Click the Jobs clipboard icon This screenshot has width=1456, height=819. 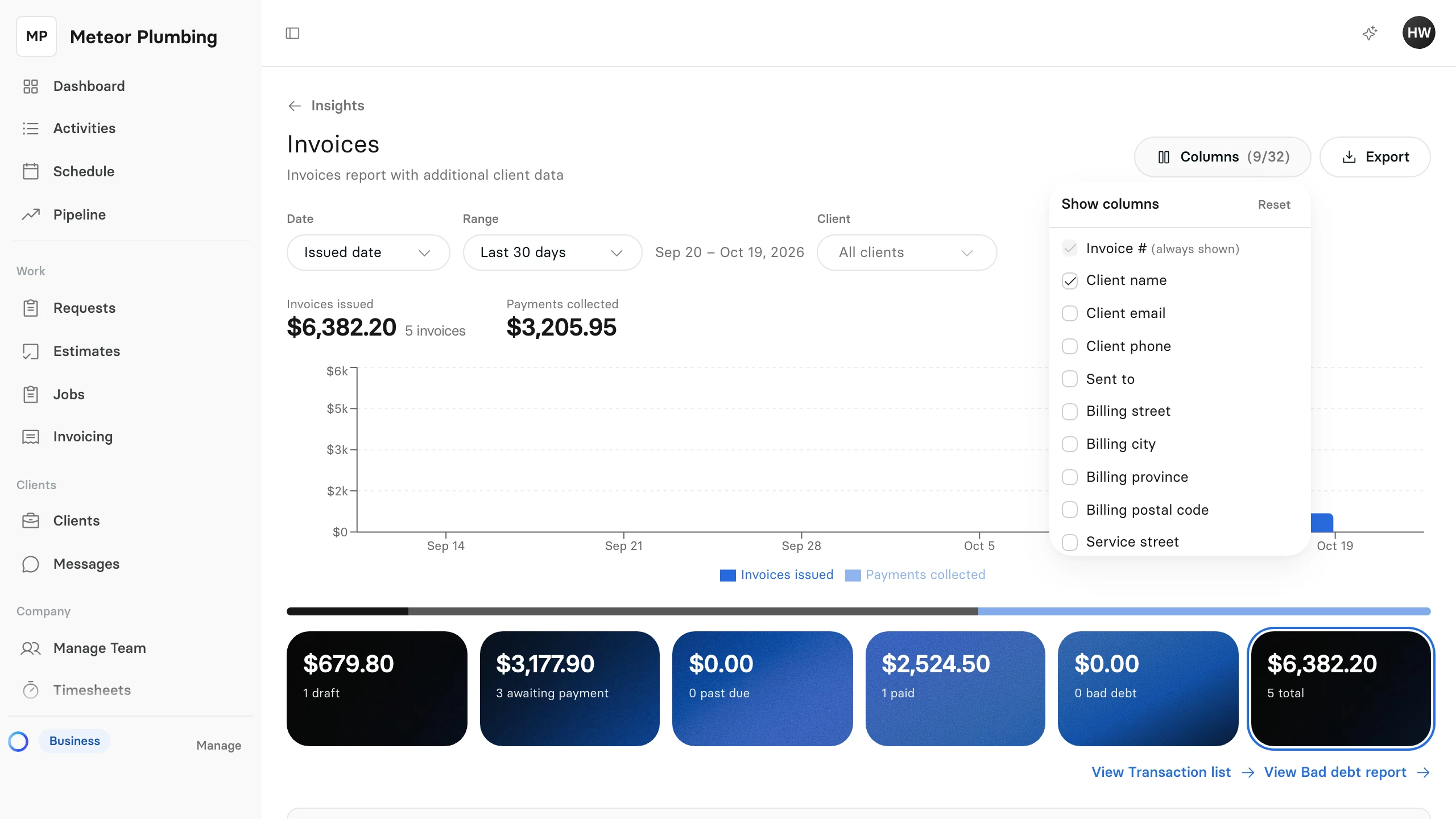[x=31, y=394]
